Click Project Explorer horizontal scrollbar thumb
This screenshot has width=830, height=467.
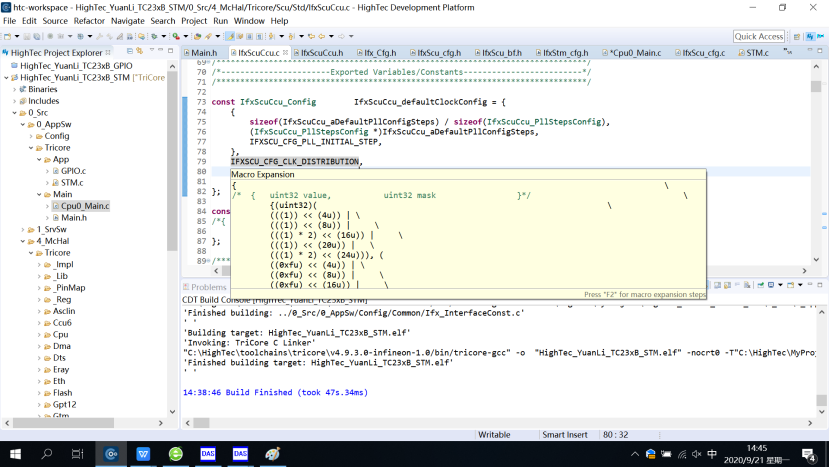64,423
